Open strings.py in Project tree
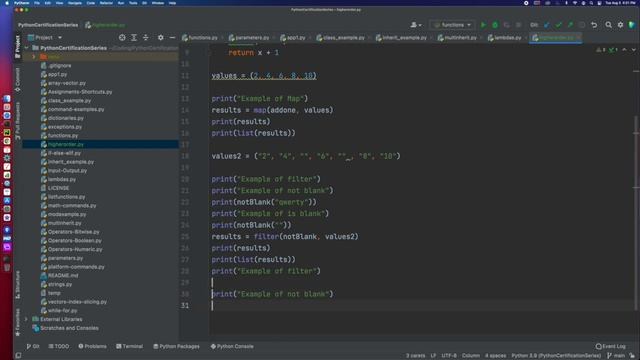Screen dimensions: 640x360 coord(60,284)
